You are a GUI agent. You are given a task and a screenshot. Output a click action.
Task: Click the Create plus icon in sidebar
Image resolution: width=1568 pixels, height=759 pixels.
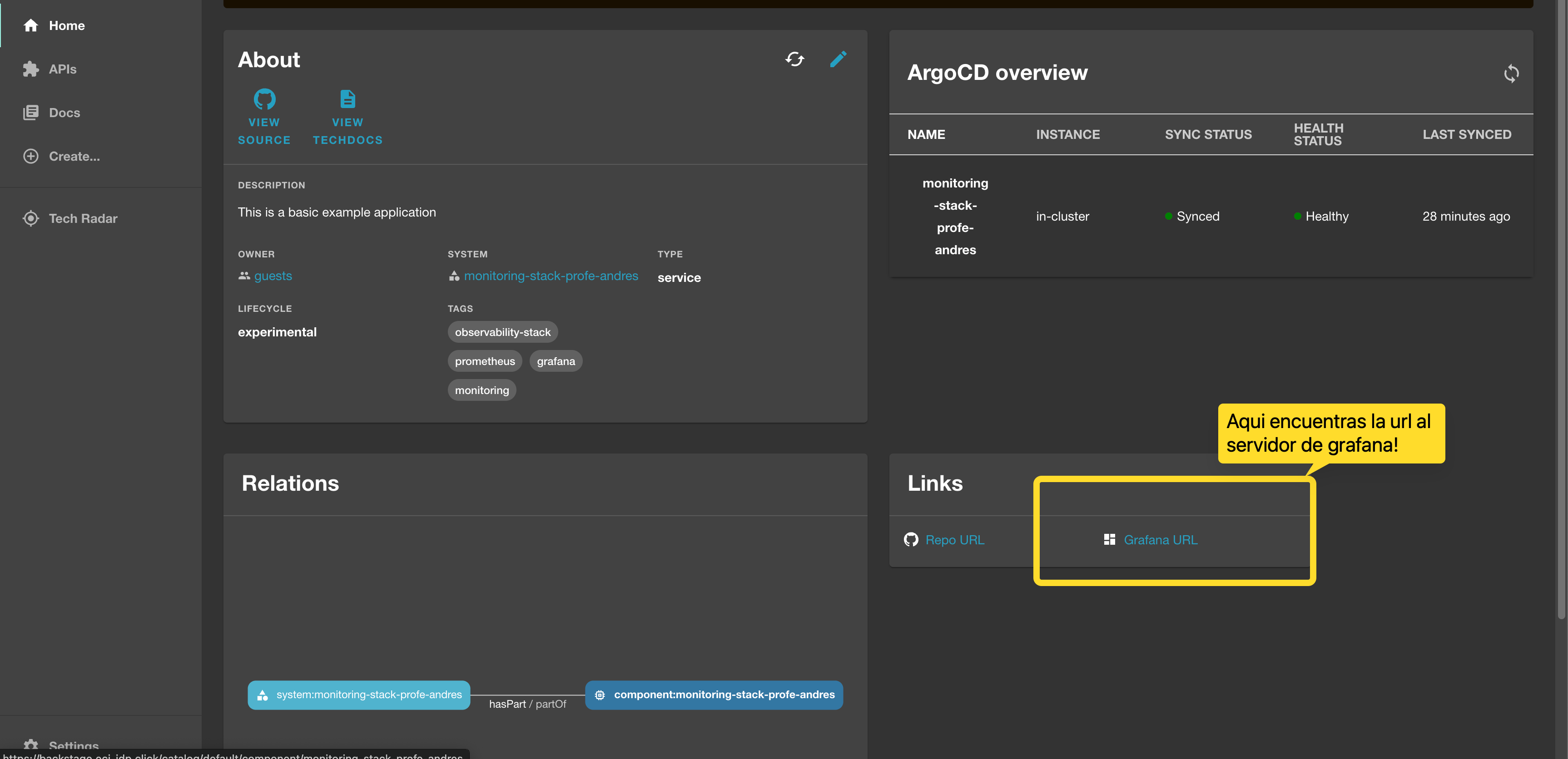30,156
